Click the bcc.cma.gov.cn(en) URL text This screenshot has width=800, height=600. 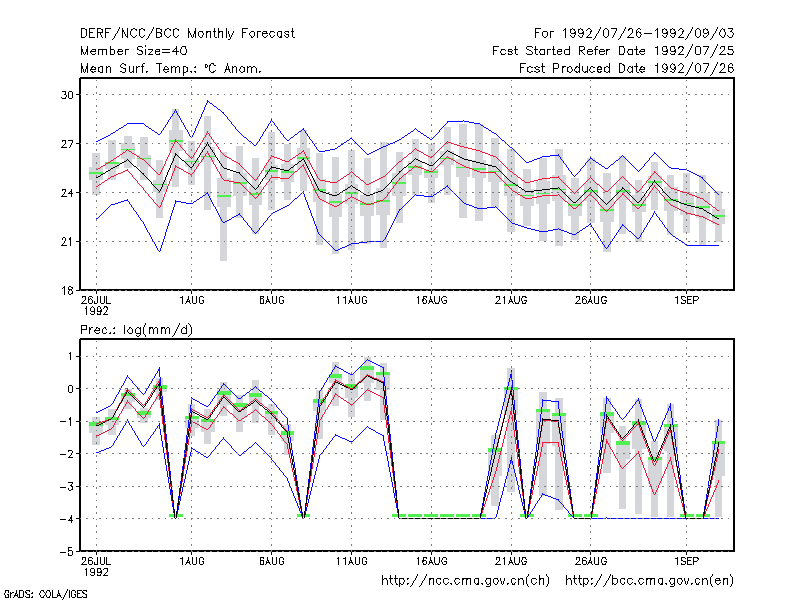649,581
